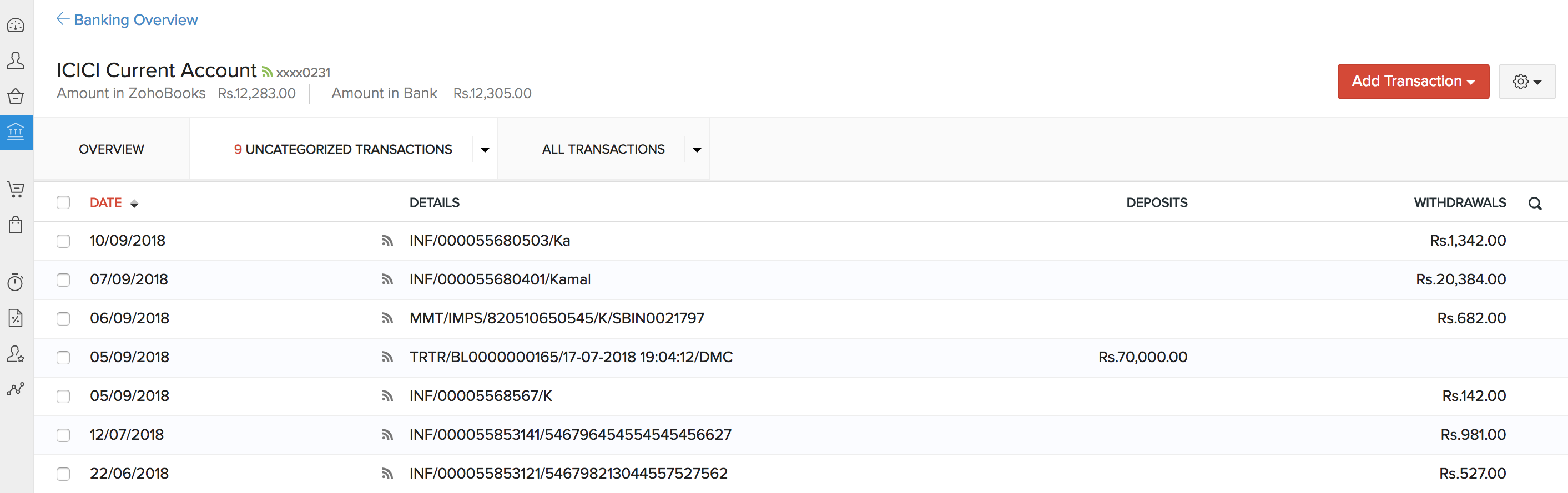This screenshot has width=1568, height=493.
Task: Click the Rs.20,384.00 withdrawal amount
Action: [x=1461, y=279]
